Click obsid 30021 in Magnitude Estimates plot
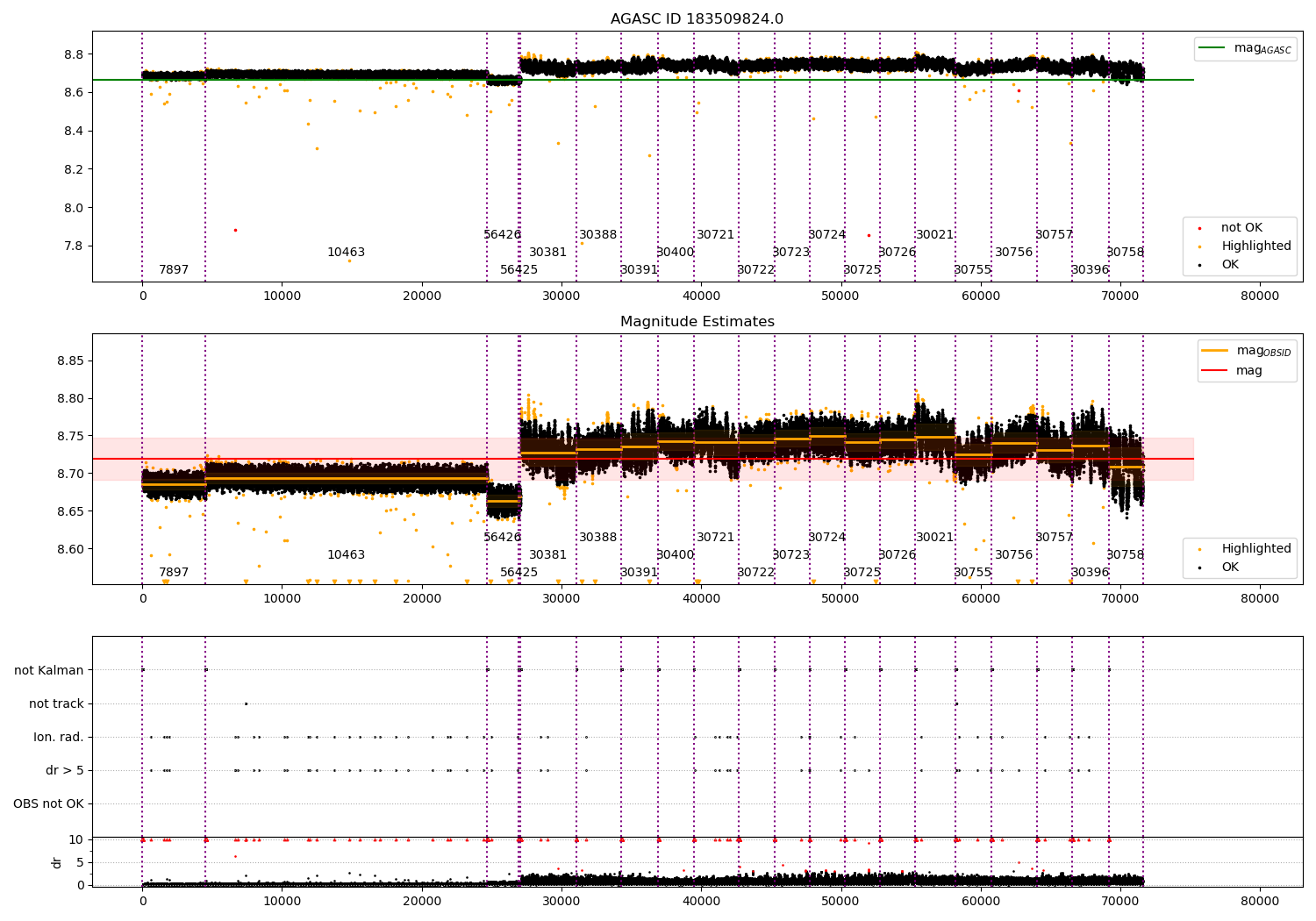The width and height of the screenshot is (1316, 921). tap(934, 537)
